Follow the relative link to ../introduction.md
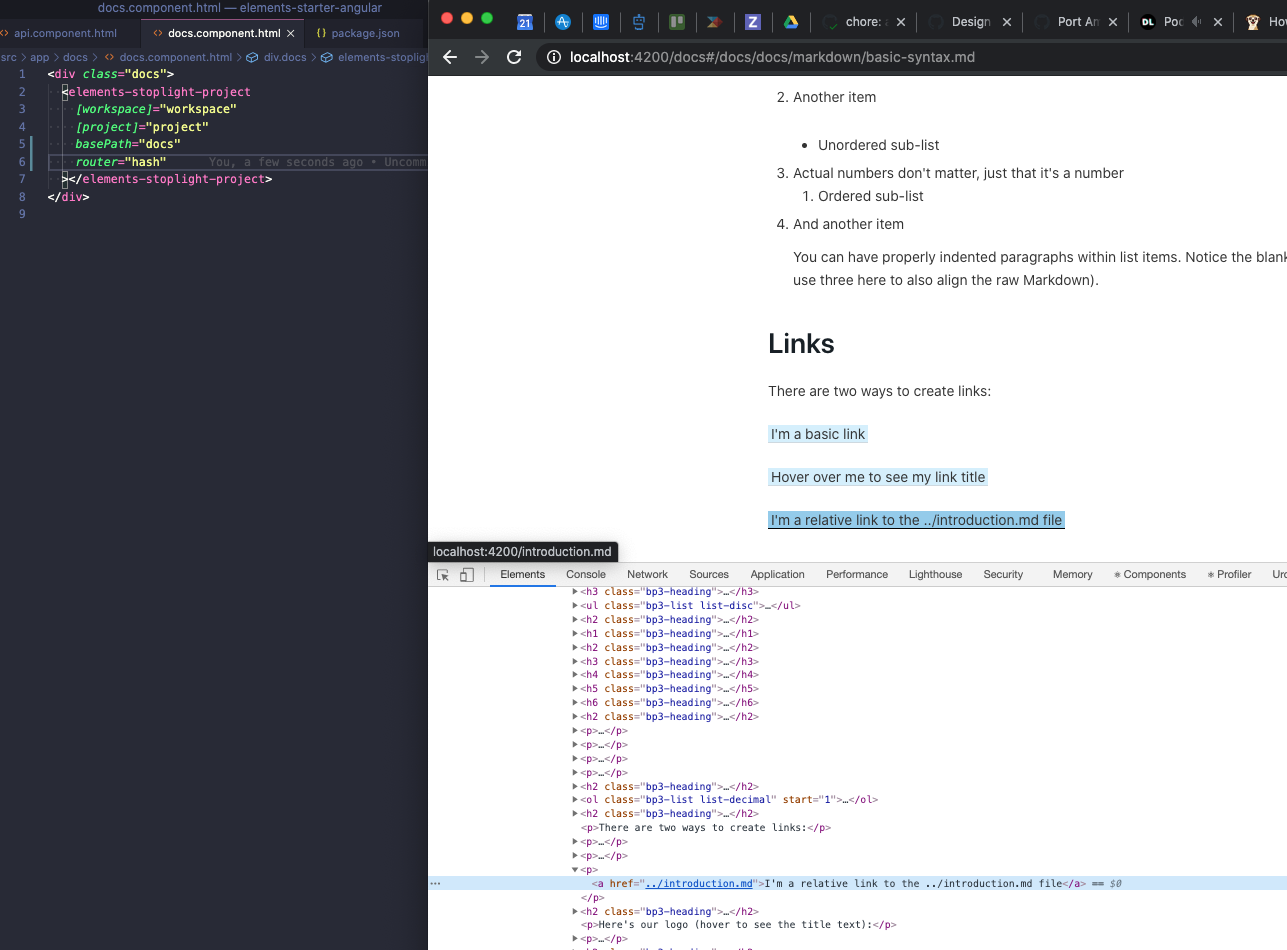This screenshot has height=950, width=1287. (915, 519)
